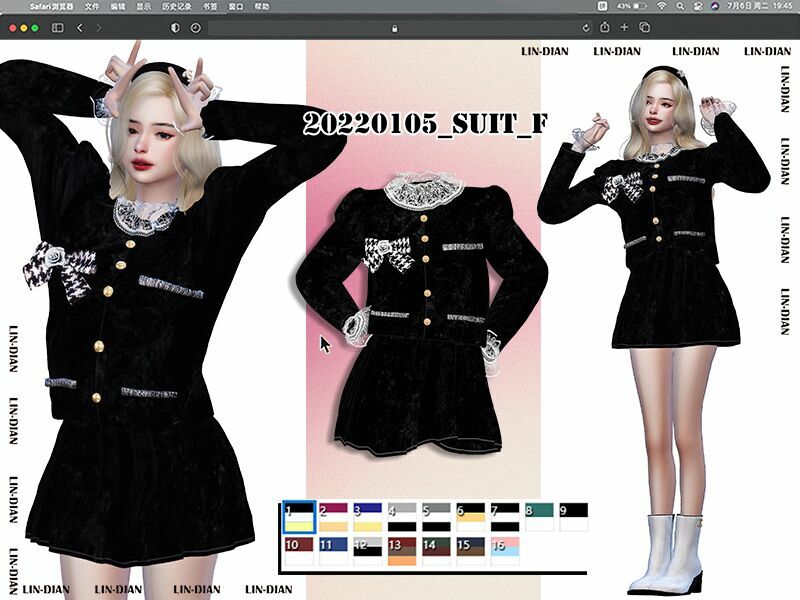Go back with the toolbar chevron
Viewport: 800px width, 600px height.
click(80, 28)
